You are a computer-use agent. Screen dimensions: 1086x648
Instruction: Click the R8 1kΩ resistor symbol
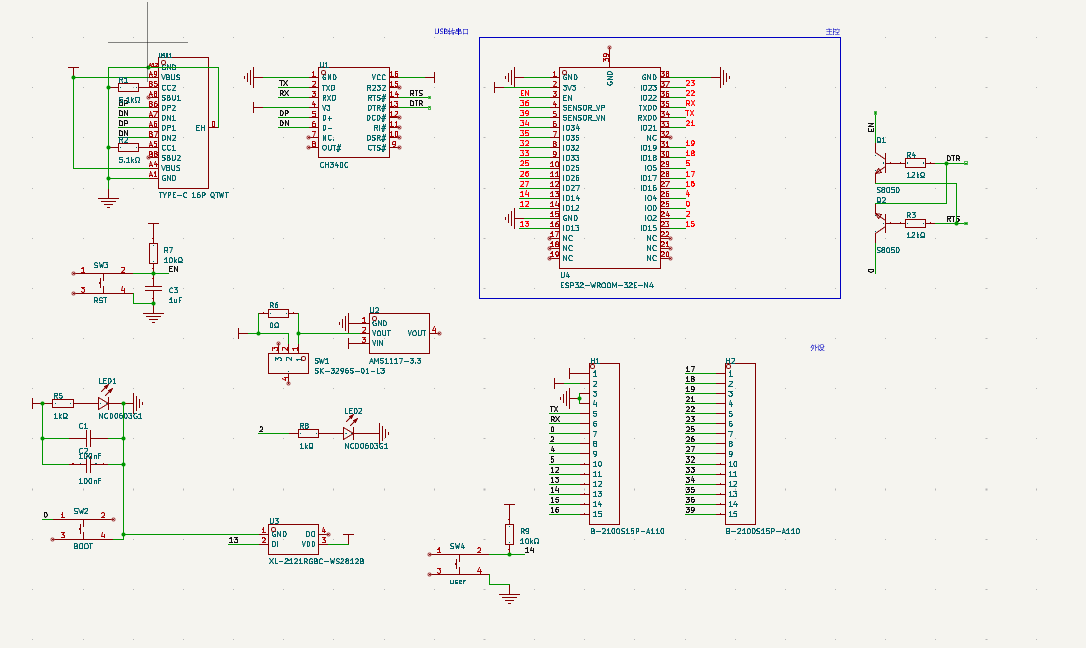[308, 433]
